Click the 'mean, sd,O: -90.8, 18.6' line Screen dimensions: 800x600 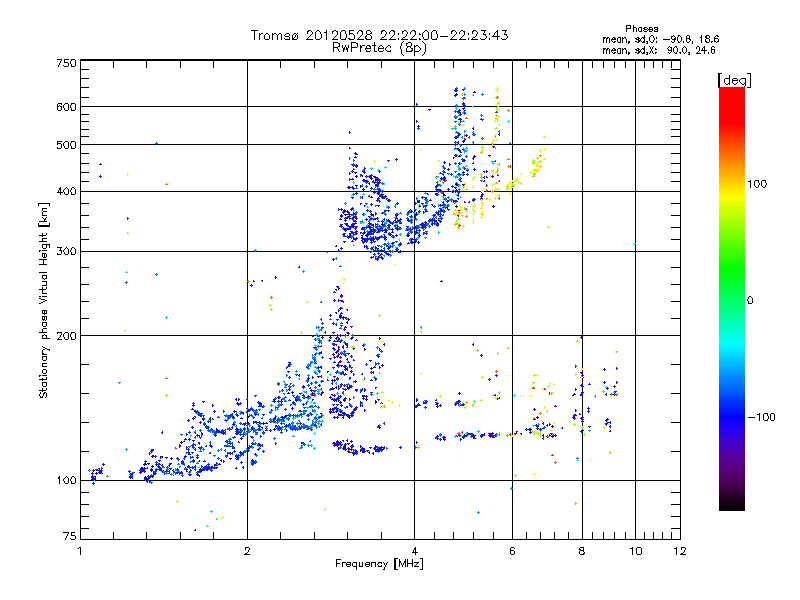[661, 39]
